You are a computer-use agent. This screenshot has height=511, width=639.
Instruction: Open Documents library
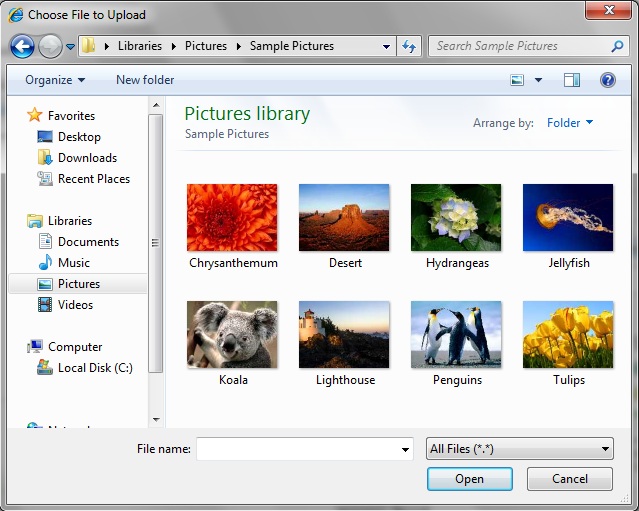pos(88,242)
